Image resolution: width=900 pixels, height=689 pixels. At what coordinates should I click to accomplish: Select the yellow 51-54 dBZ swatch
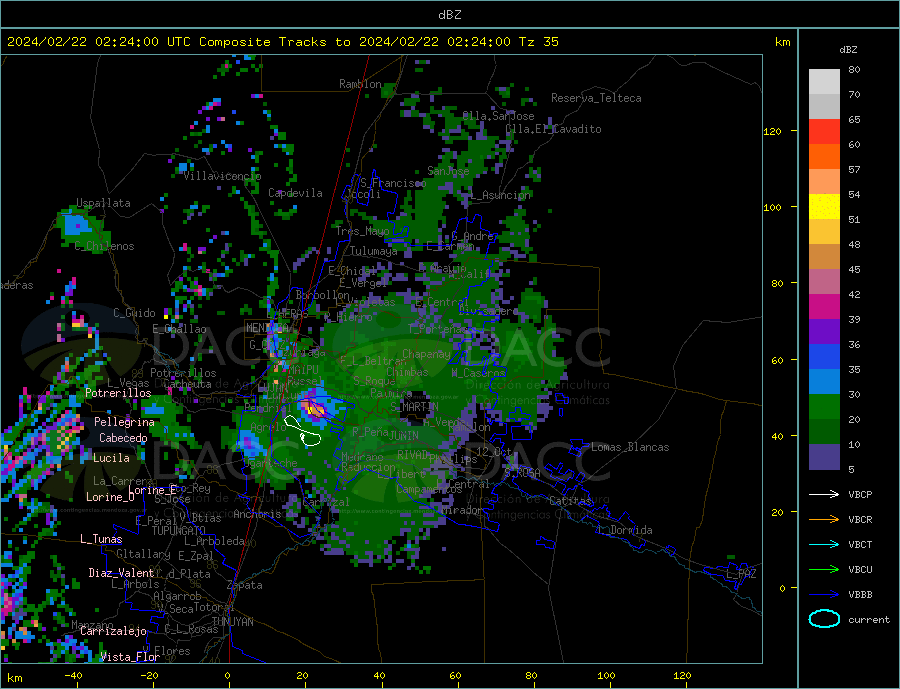pos(824,207)
